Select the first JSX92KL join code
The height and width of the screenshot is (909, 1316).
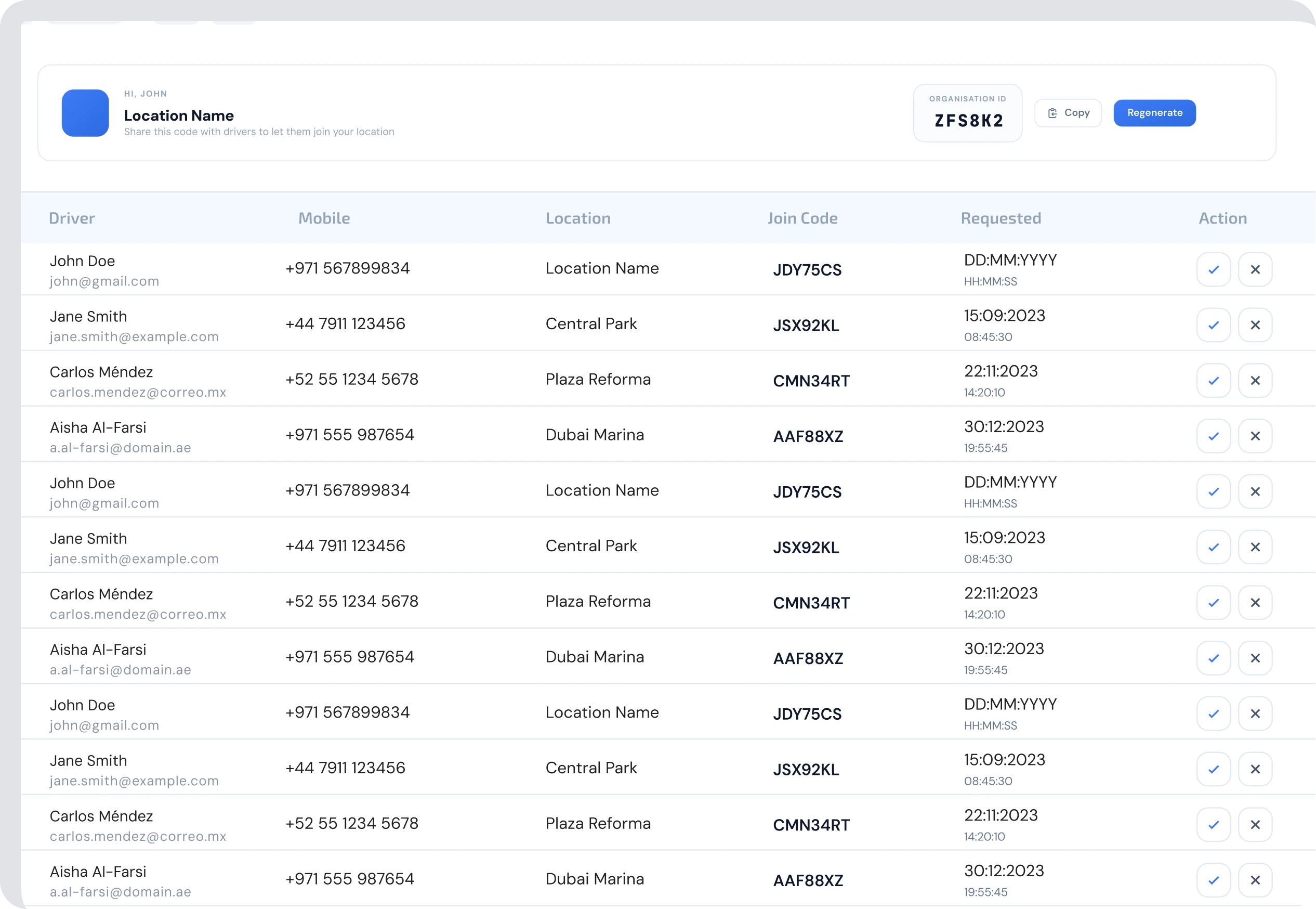point(806,325)
